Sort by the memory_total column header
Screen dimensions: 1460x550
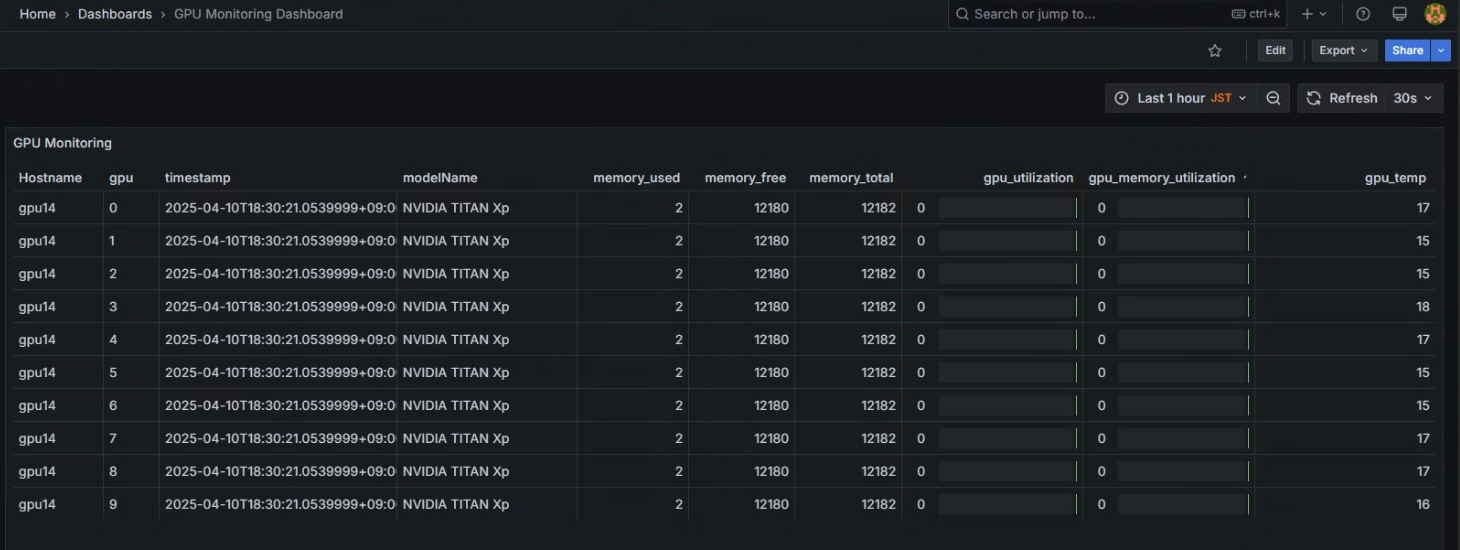pos(851,178)
